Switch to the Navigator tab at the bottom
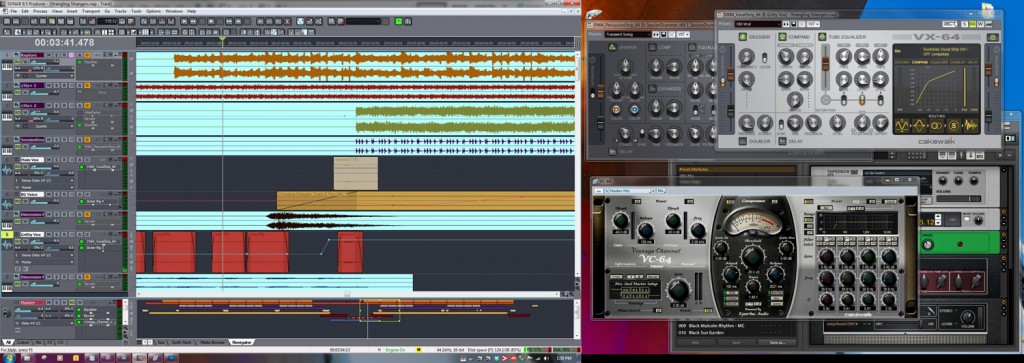Viewport: 1024px width, 363px height. point(242,343)
